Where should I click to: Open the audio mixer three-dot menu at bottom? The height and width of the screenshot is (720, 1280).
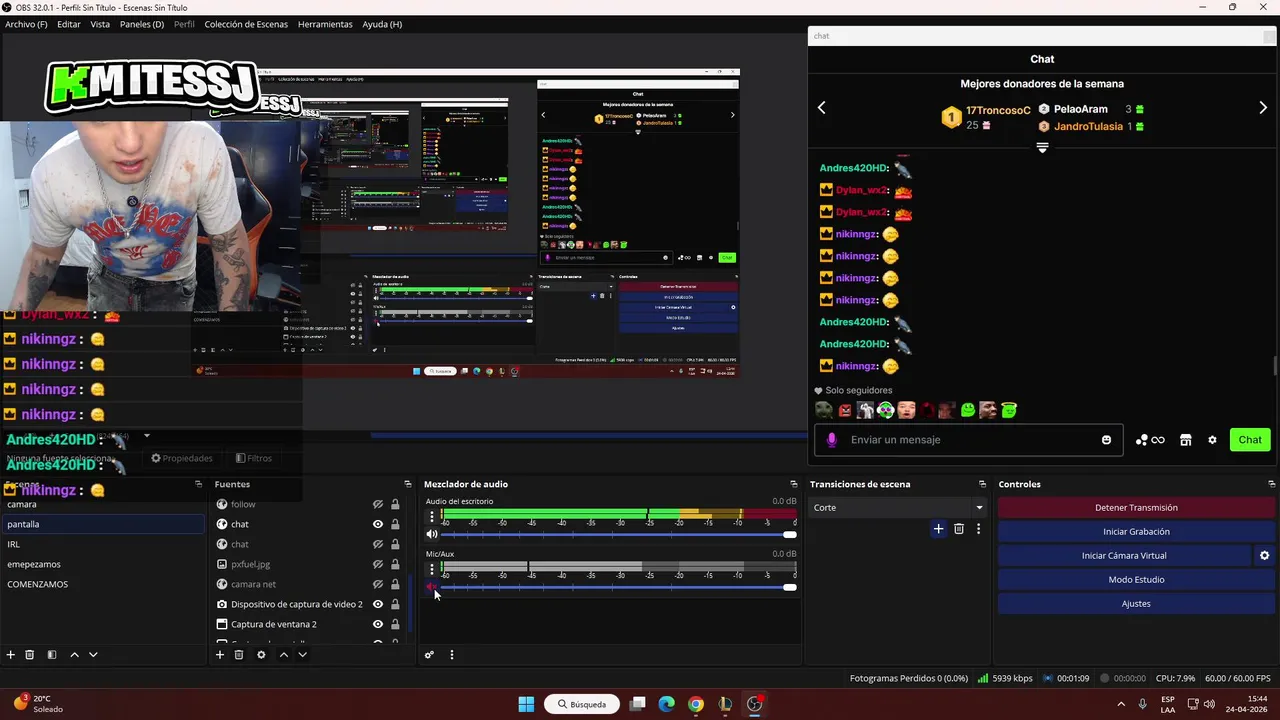coord(451,655)
